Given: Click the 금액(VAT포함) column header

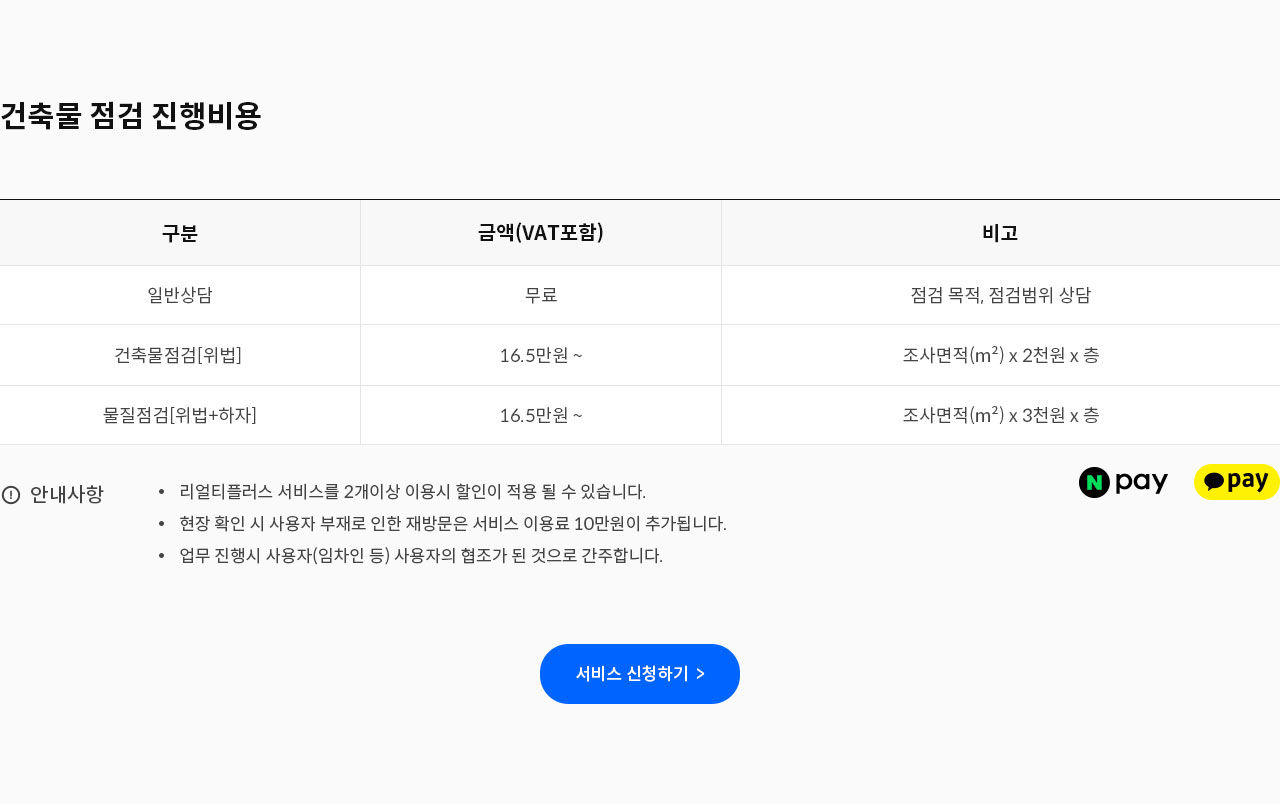Looking at the screenshot, I should pyautogui.click(x=541, y=233).
